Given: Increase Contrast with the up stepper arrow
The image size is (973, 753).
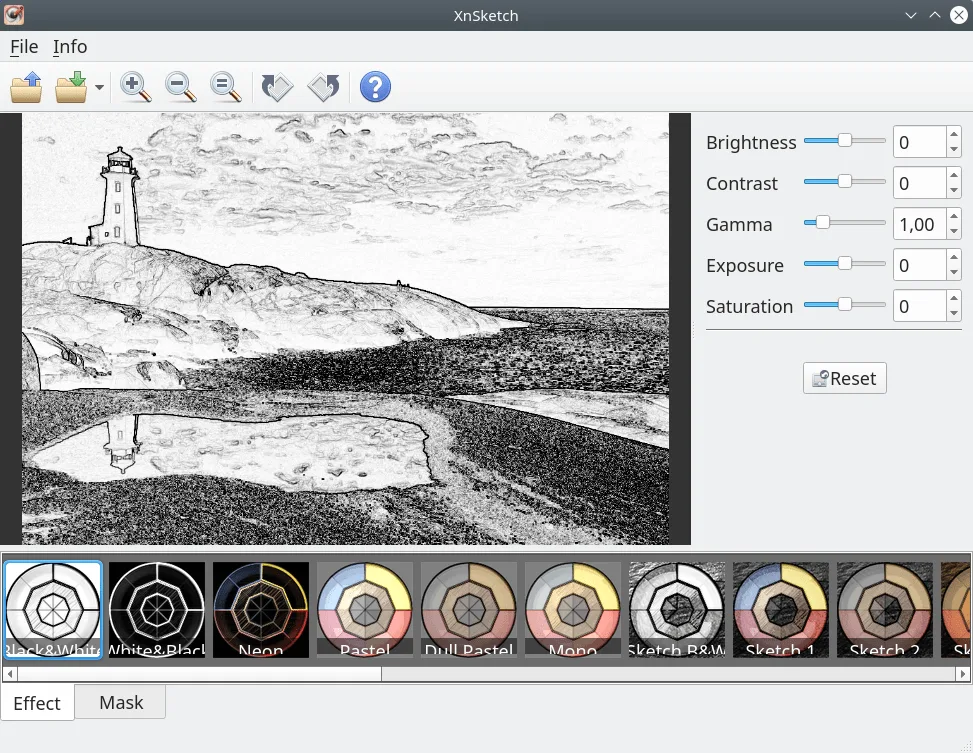Looking at the screenshot, I should [x=954, y=175].
